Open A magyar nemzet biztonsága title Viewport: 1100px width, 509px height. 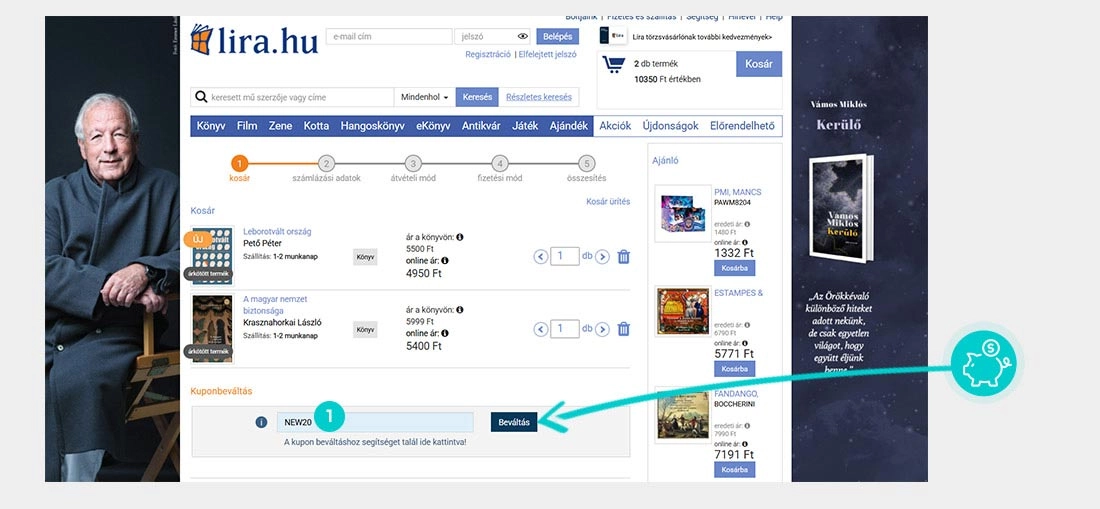click(276, 305)
